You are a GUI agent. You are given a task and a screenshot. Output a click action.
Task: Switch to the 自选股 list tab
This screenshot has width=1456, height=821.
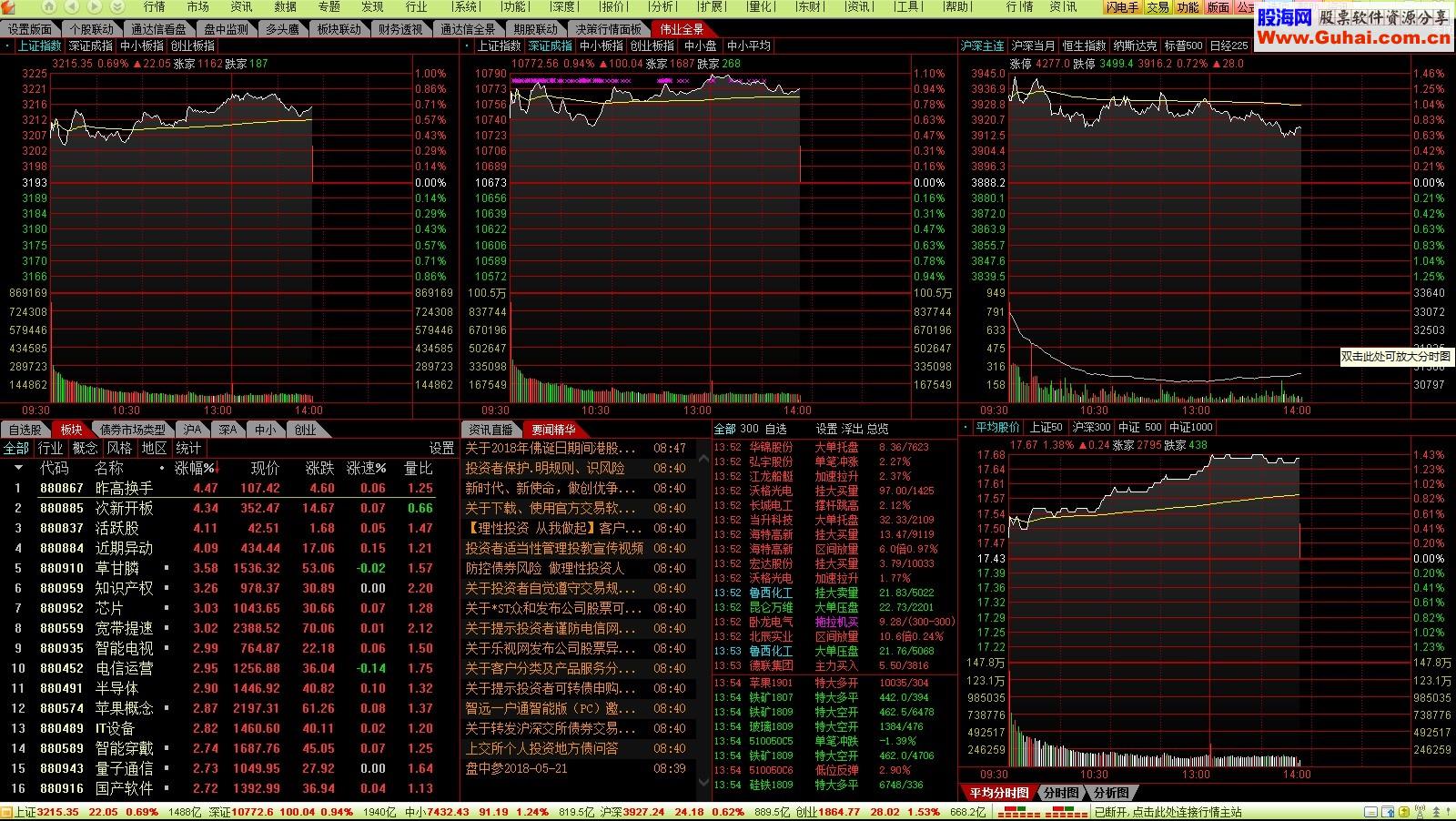[x=25, y=430]
